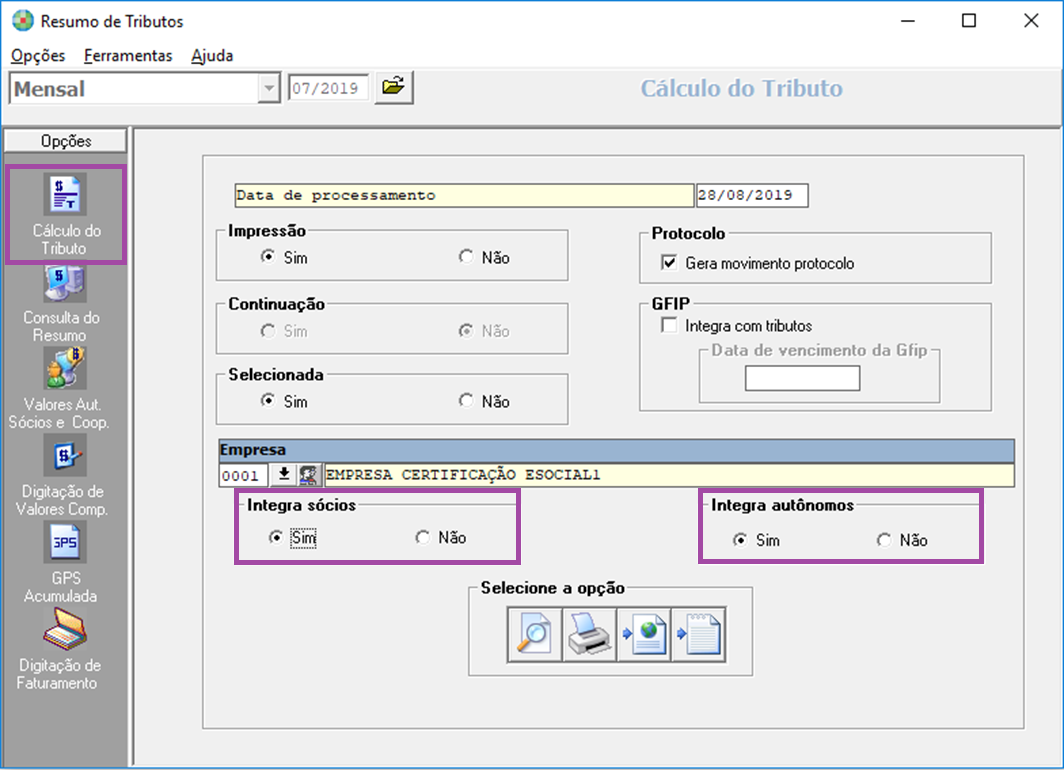
Task: Click the magnifier preview icon
Action: 534,634
